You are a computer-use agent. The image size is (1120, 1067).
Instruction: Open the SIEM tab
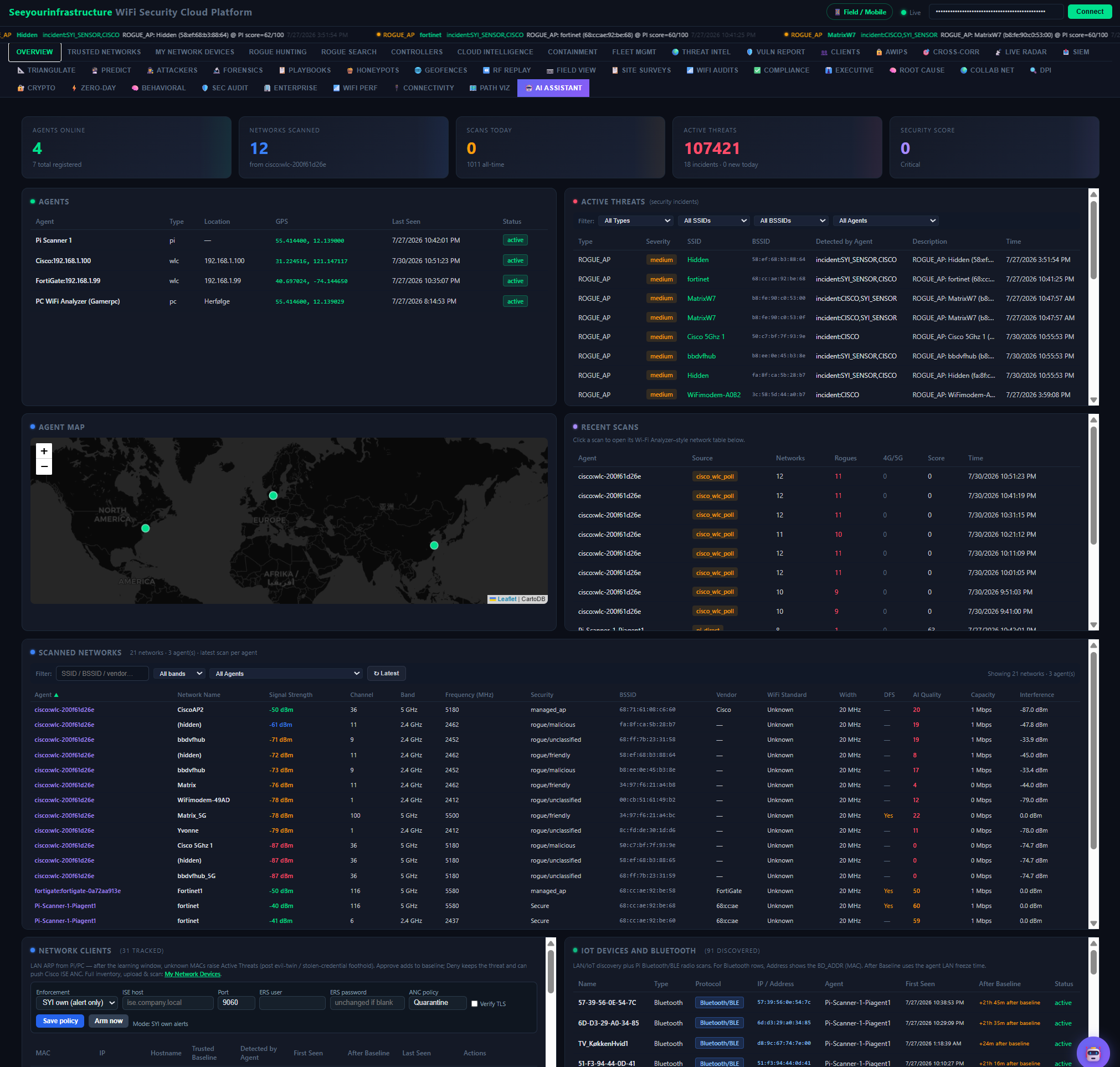click(x=1076, y=52)
